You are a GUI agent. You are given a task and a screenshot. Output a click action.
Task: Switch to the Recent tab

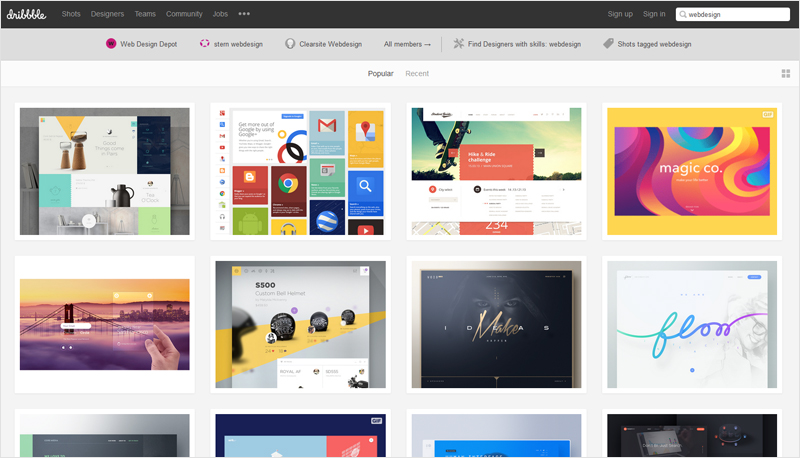[417, 73]
